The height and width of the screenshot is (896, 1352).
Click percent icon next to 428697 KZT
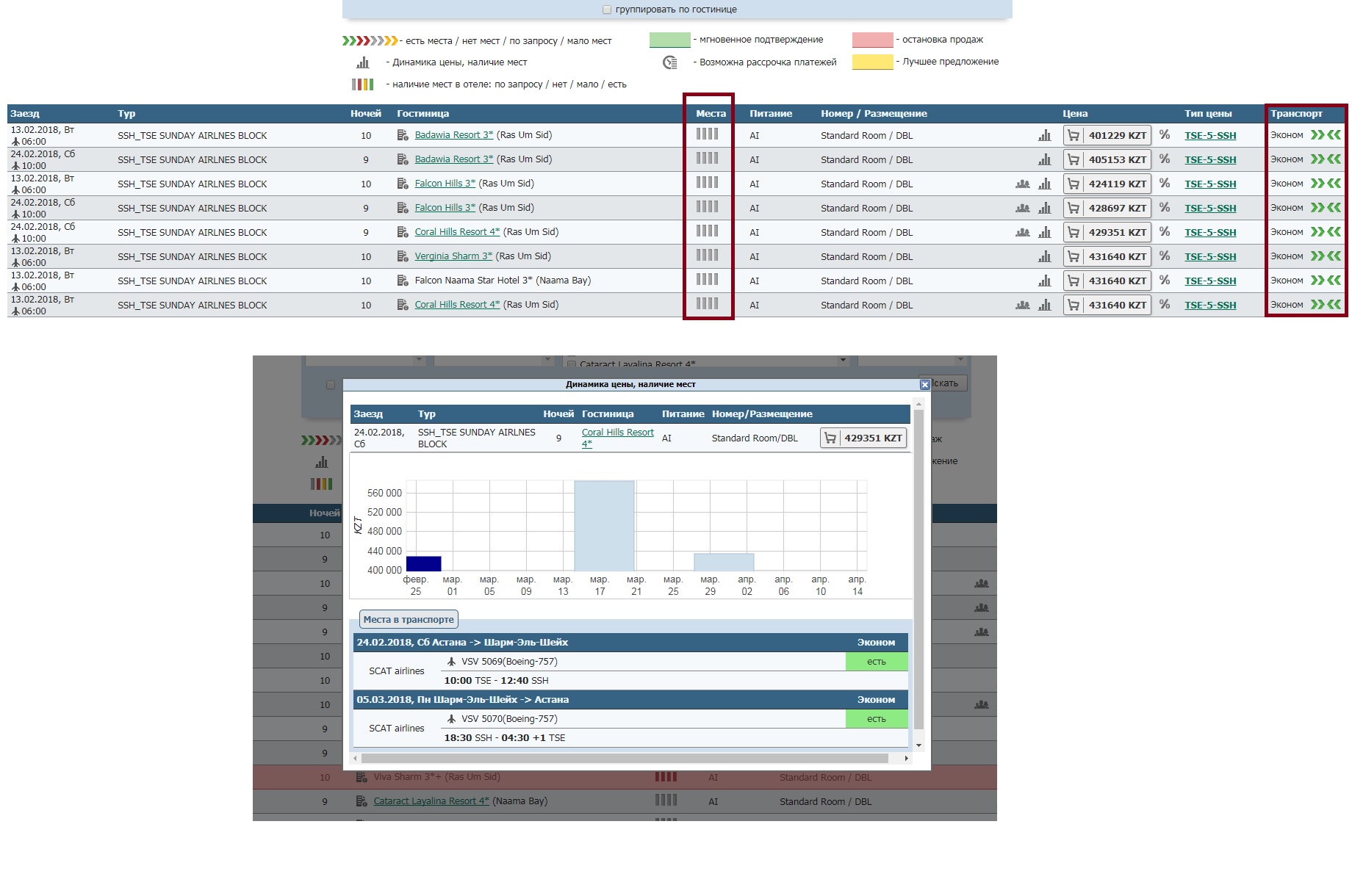pos(1165,208)
